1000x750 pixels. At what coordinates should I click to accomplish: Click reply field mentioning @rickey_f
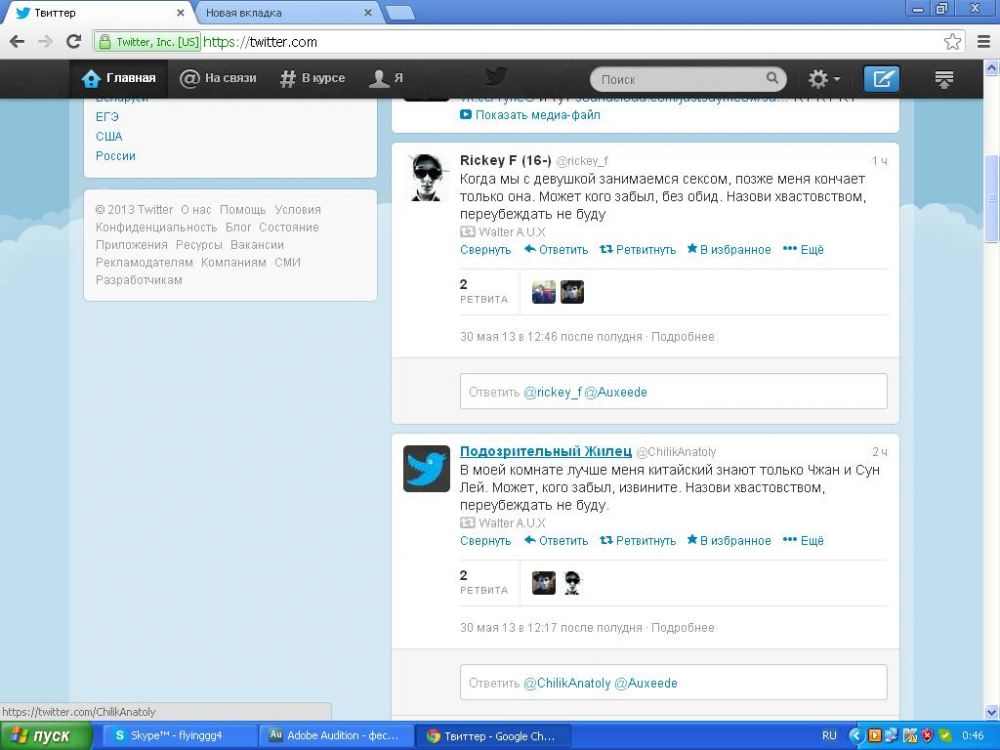click(673, 392)
